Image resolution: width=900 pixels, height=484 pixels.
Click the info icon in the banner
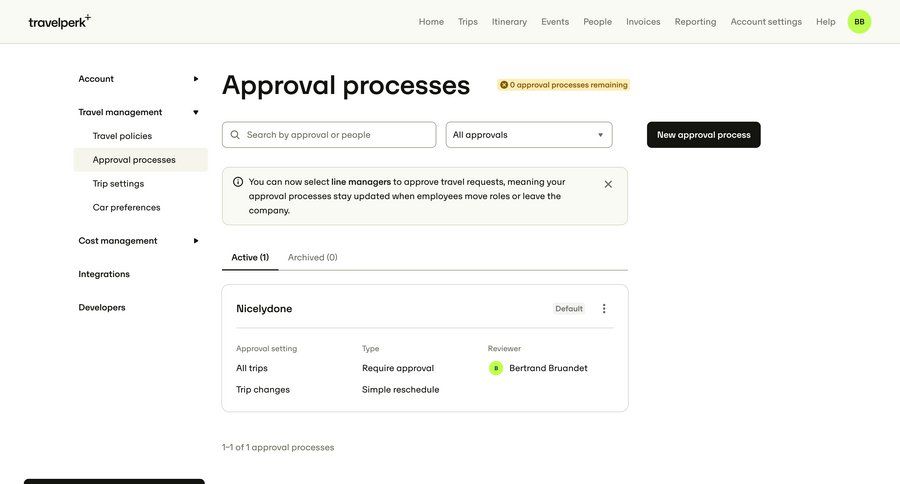tap(238, 182)
